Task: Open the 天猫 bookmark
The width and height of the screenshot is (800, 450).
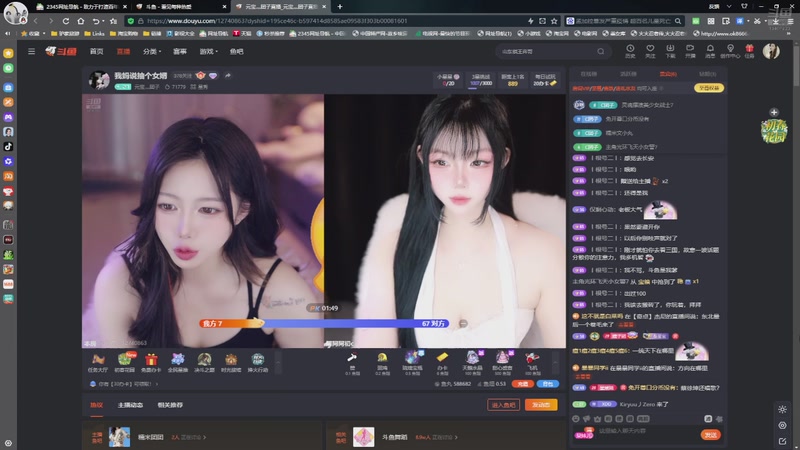Action: point(242,34)
